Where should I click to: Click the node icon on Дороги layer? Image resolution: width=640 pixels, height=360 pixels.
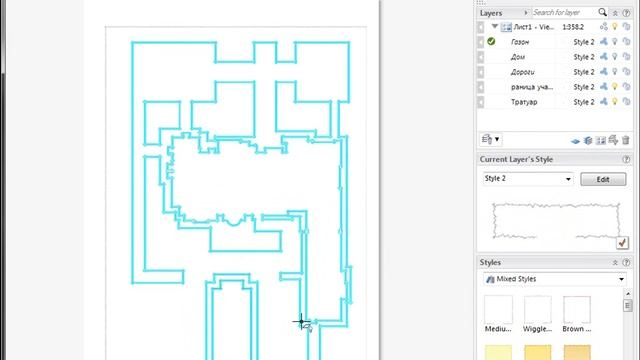click(x=604, y=72)
